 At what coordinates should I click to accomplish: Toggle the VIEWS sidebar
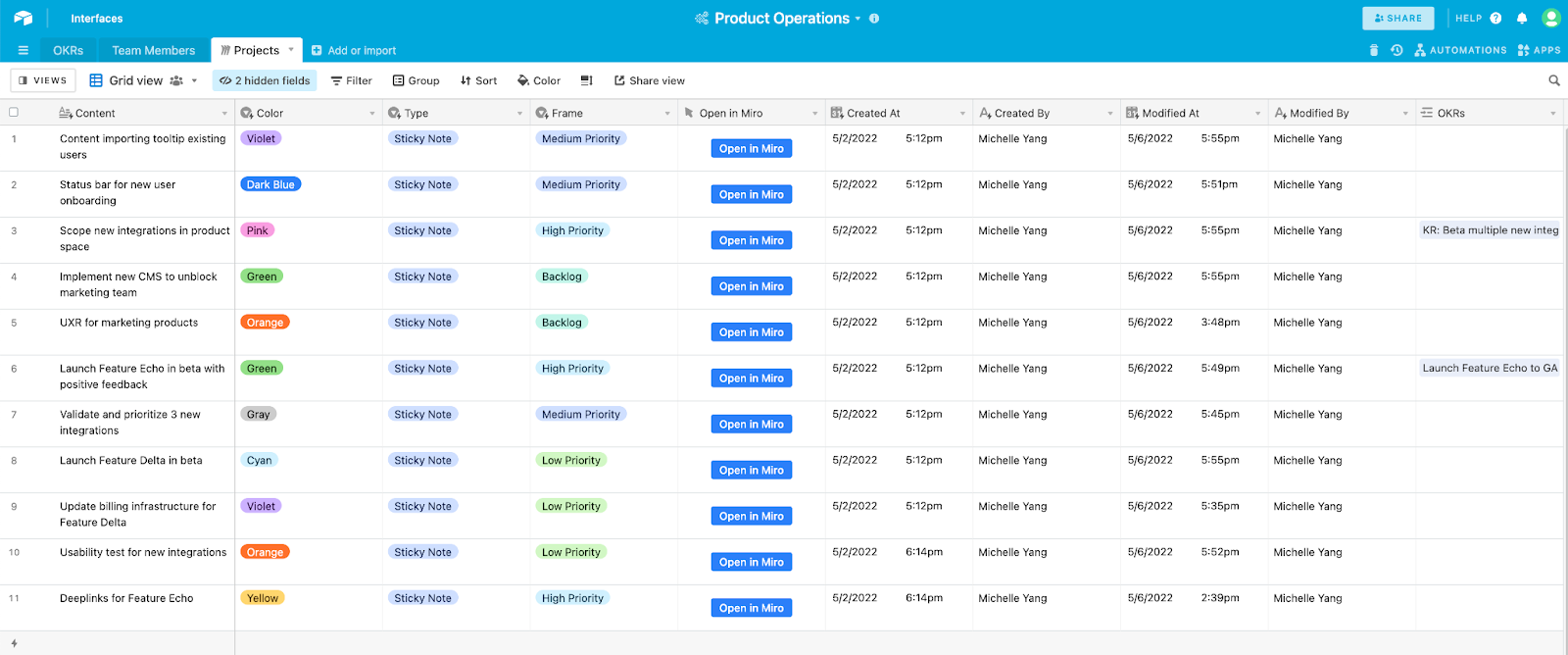pyautogui.click(x=43, y=80)
